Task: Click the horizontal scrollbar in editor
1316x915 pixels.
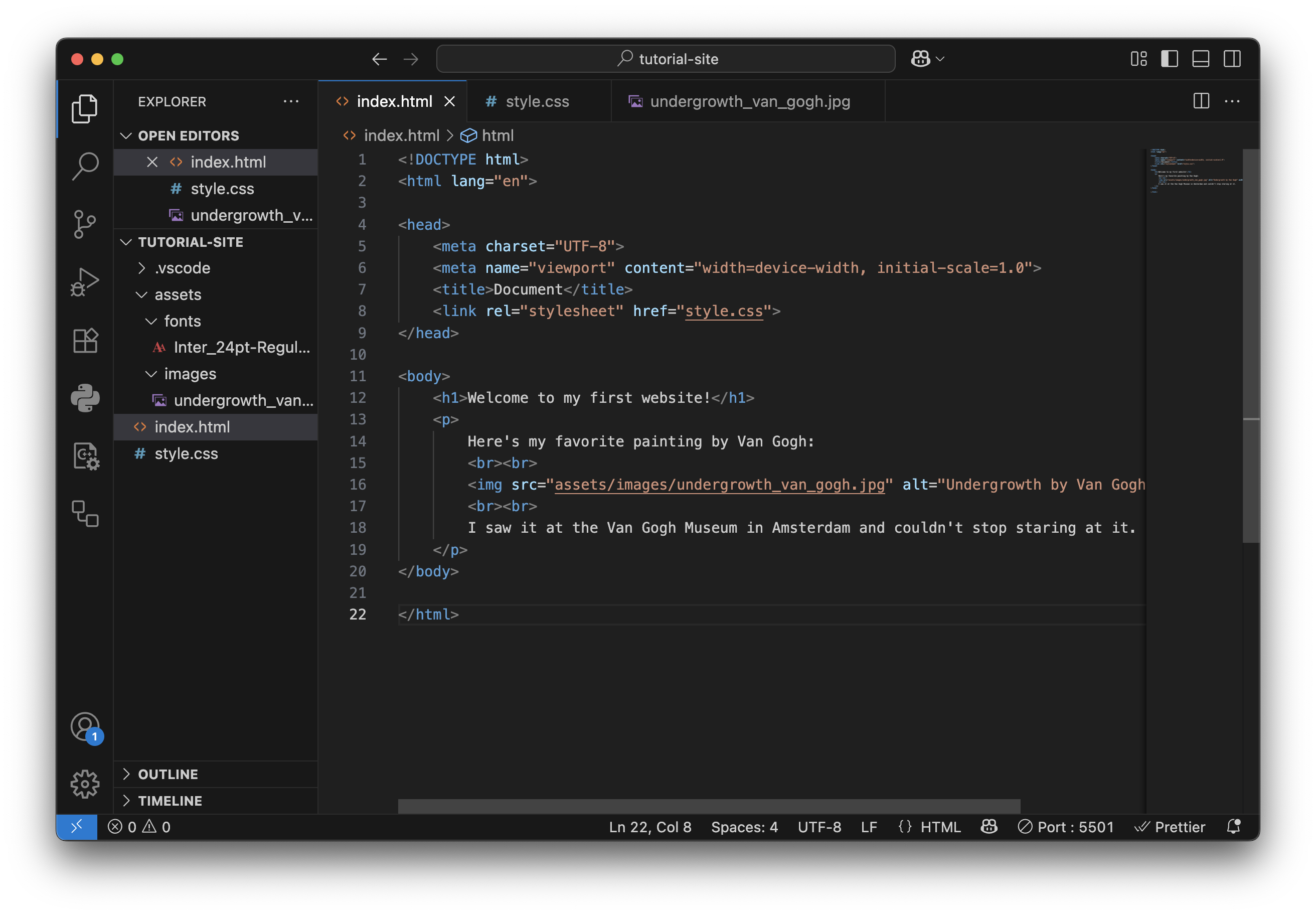Action: click(709, 807)
